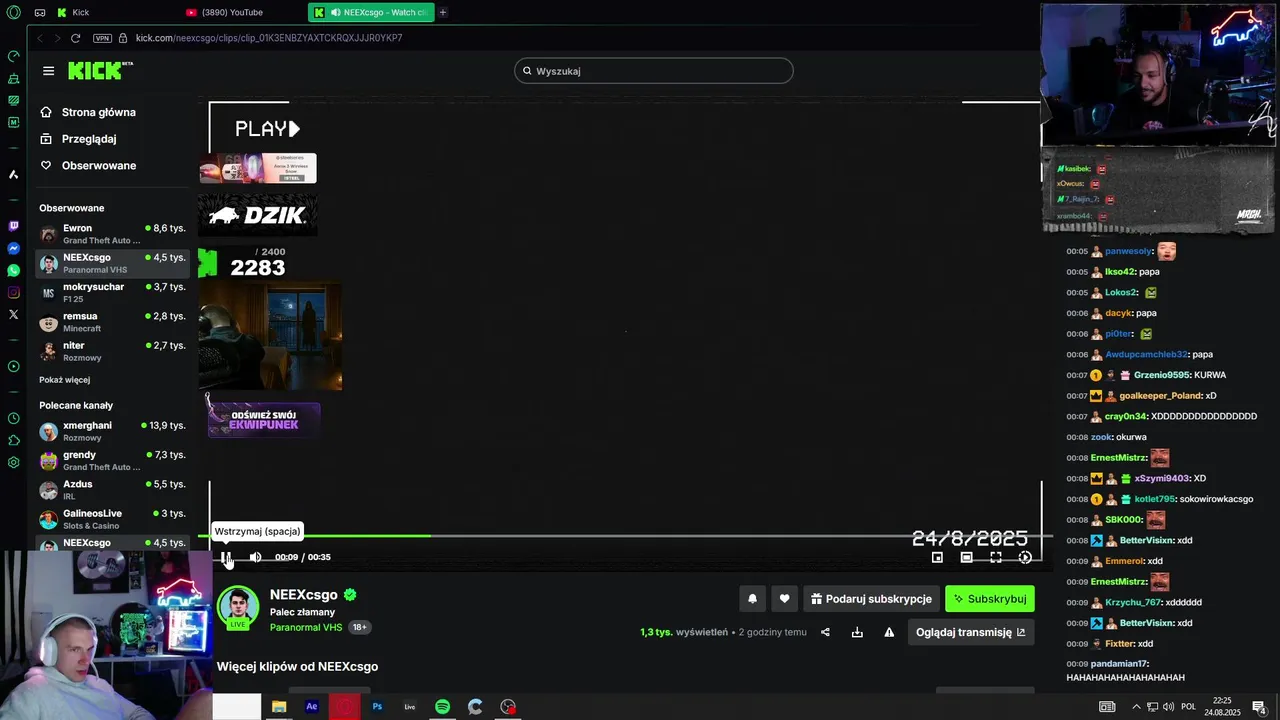Open the NEEXcsgo channel avatar
Image resolution: width=1280 pixels, height=720 pixels.
point(238,607)
